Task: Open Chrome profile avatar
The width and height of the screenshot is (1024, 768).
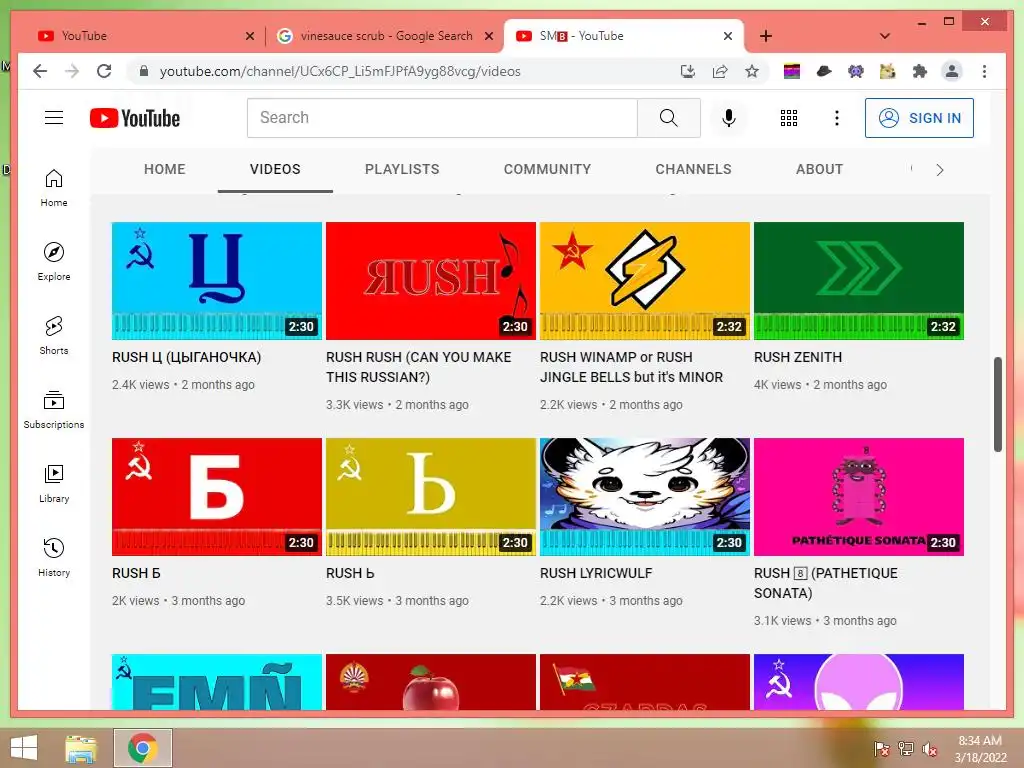Action: [x=952, y=71]
